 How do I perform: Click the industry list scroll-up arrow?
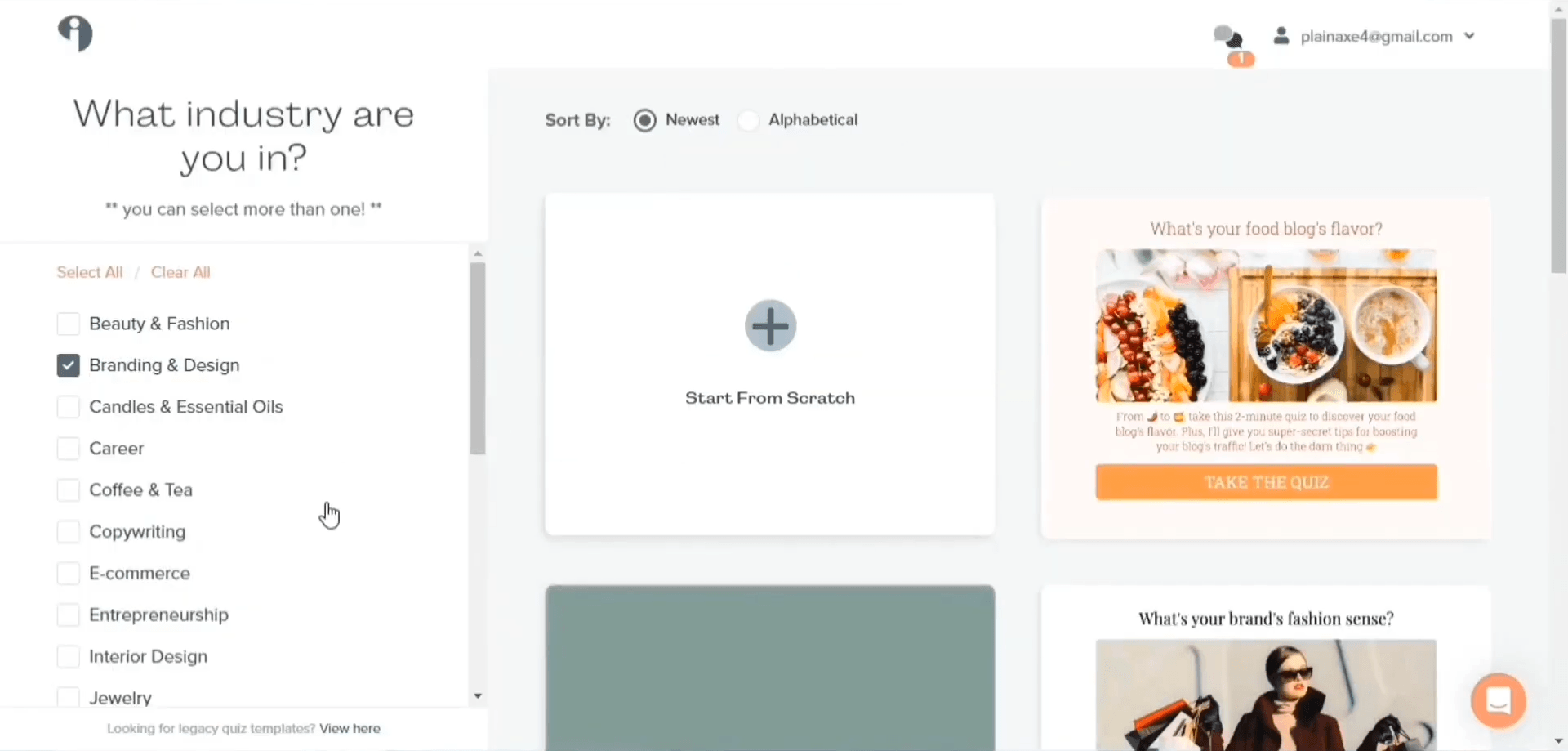tap(478, 253)
